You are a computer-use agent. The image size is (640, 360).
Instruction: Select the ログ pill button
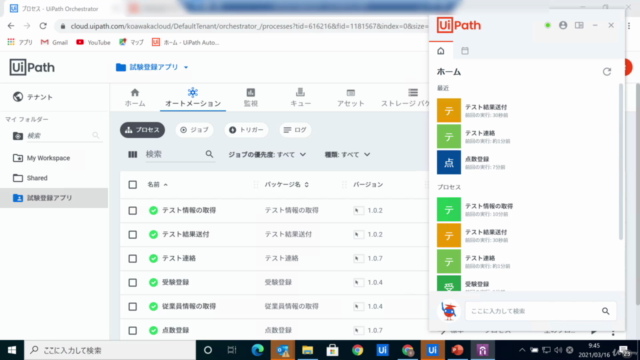pyautogui.click(x=295, y=130)
